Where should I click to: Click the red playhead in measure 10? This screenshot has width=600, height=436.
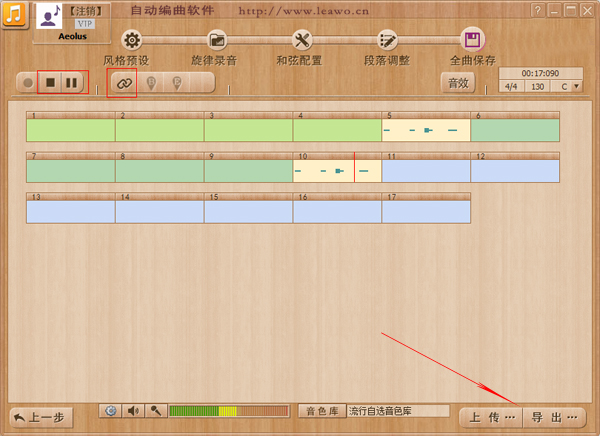click(x=354, y=167)
